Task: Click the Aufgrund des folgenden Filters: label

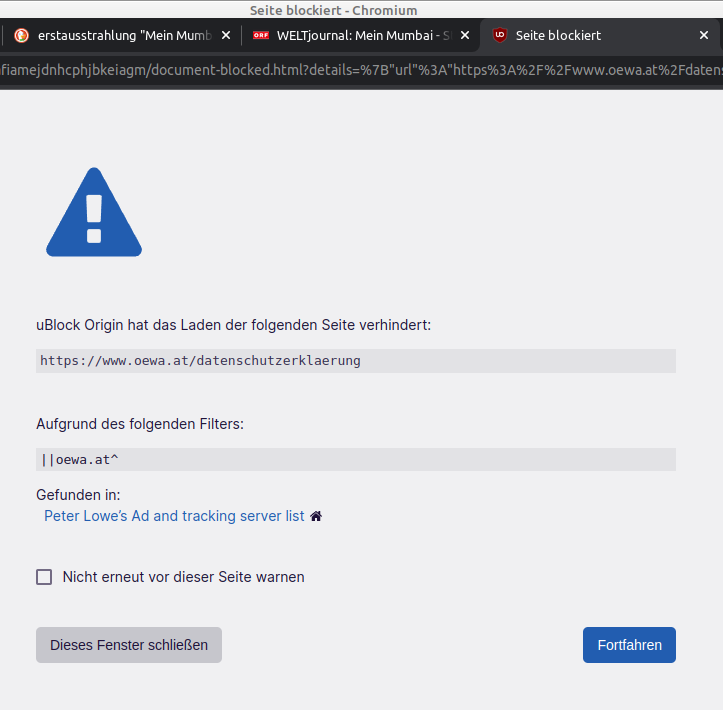Action: 140,424
